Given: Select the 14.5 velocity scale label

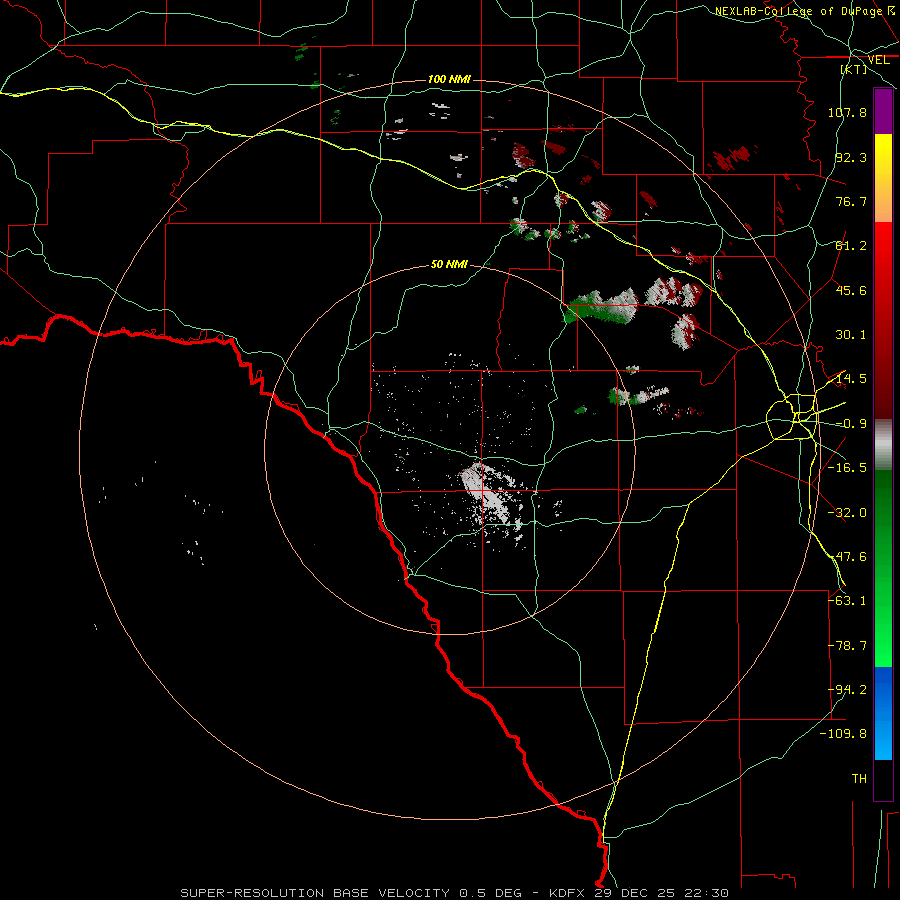Looking at the screenshot, I should pyautogui.click(x=851, y=379).
